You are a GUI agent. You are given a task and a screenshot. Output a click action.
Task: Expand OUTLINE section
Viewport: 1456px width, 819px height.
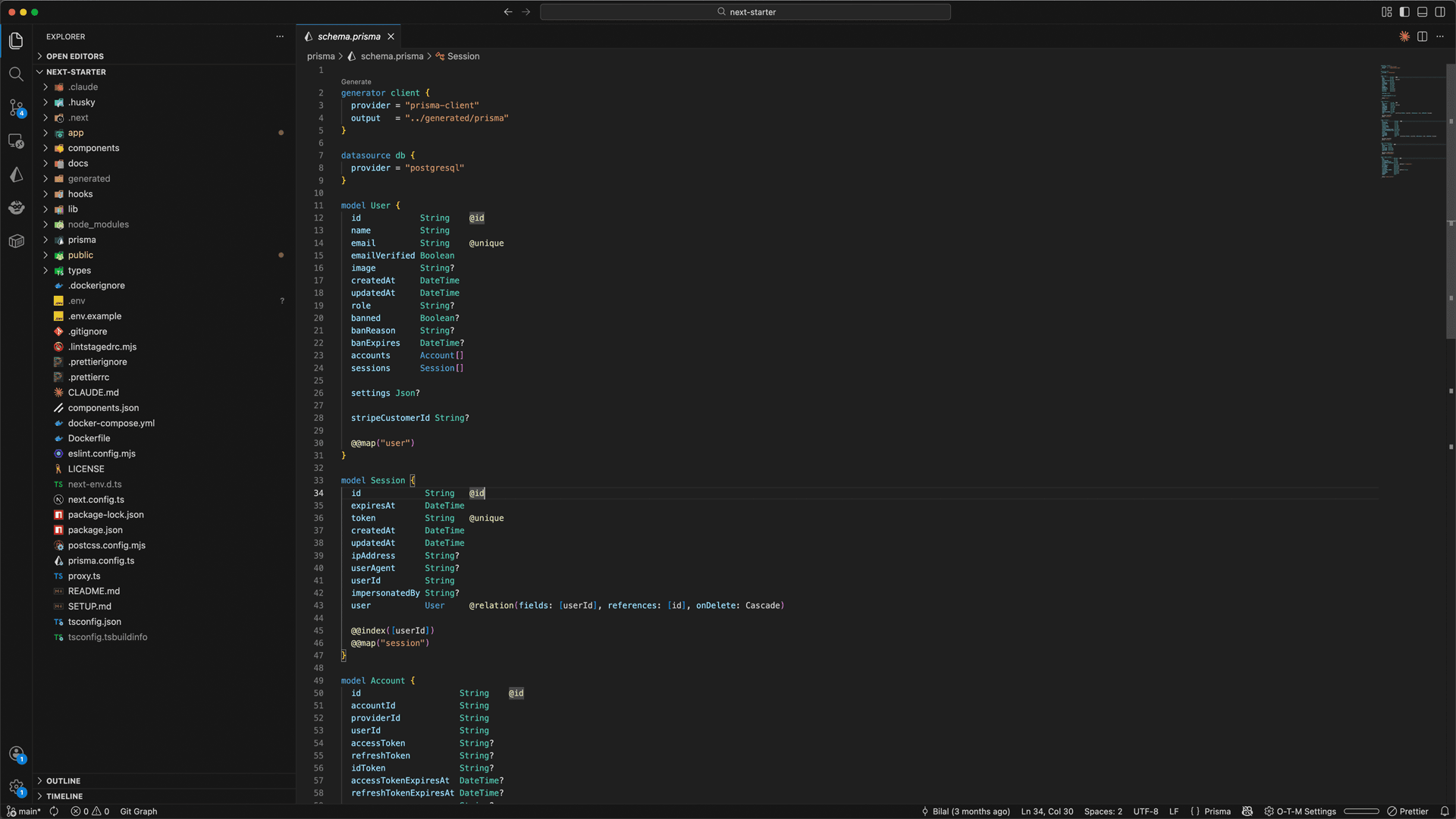(63, 781)
